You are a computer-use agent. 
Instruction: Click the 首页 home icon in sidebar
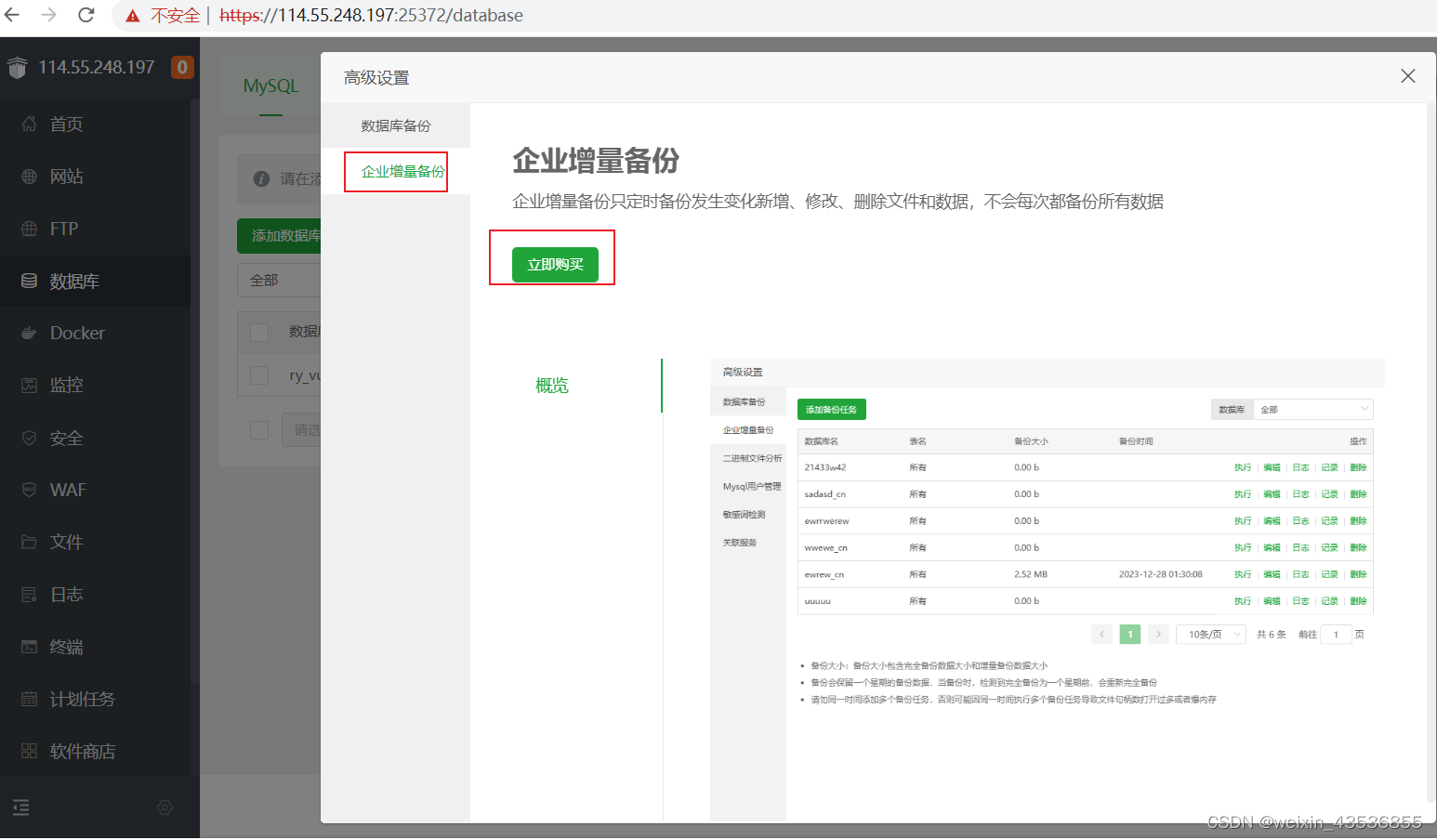point(30,124)
